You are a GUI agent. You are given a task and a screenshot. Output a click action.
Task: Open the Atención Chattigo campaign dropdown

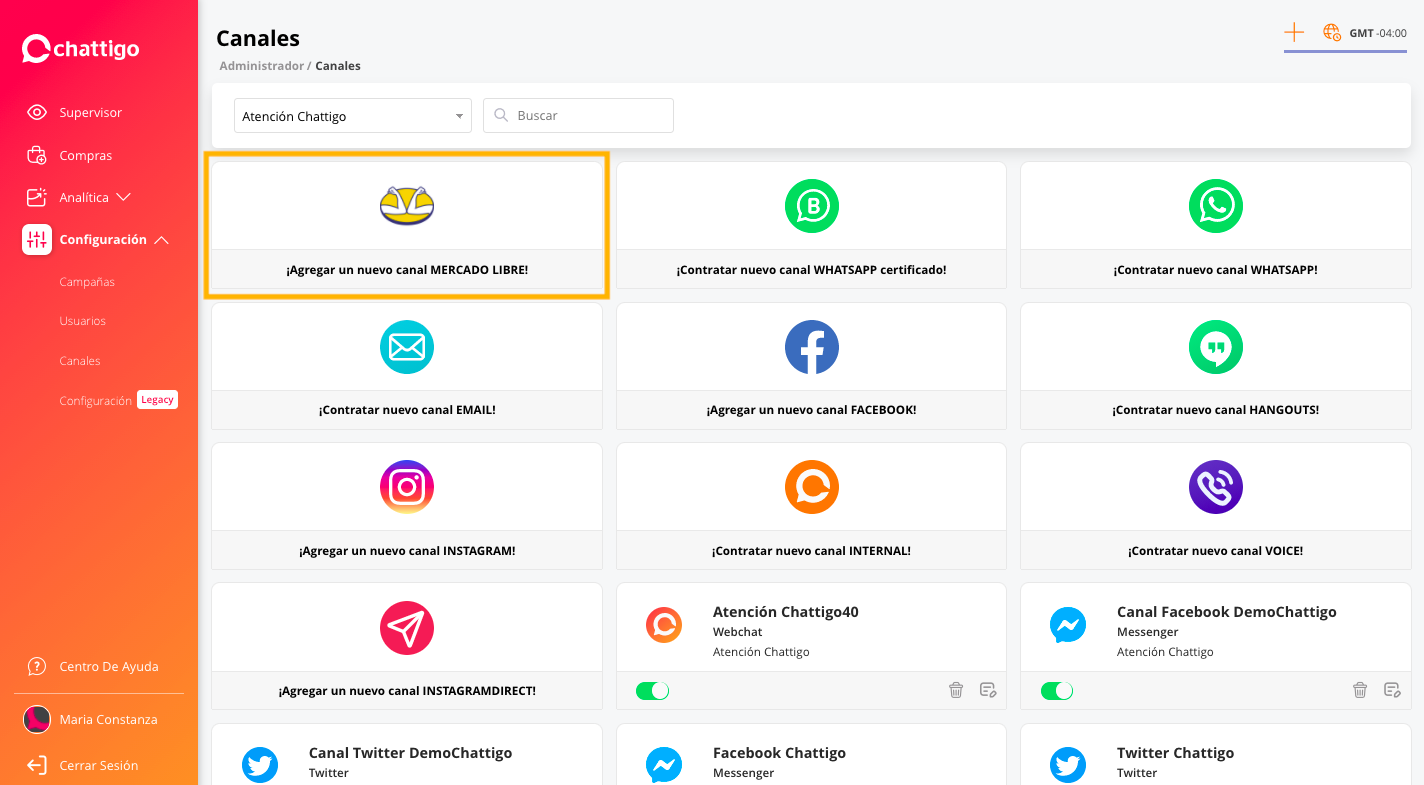352,116
